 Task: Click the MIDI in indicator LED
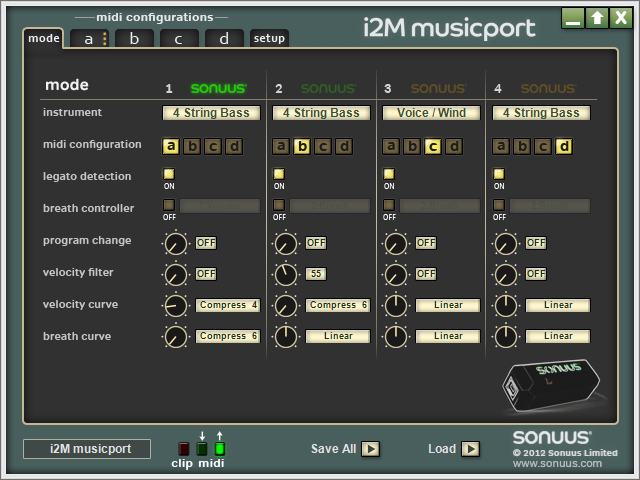tap(202, 449)
